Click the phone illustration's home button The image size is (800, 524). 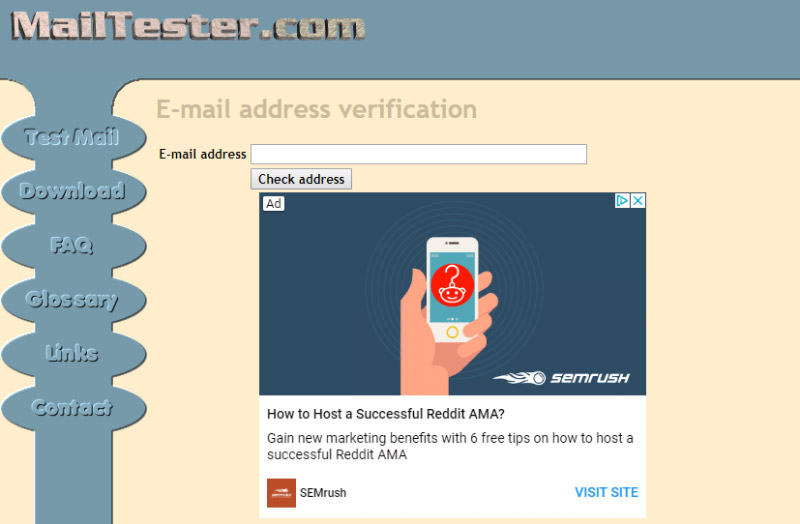pos(452,333)
